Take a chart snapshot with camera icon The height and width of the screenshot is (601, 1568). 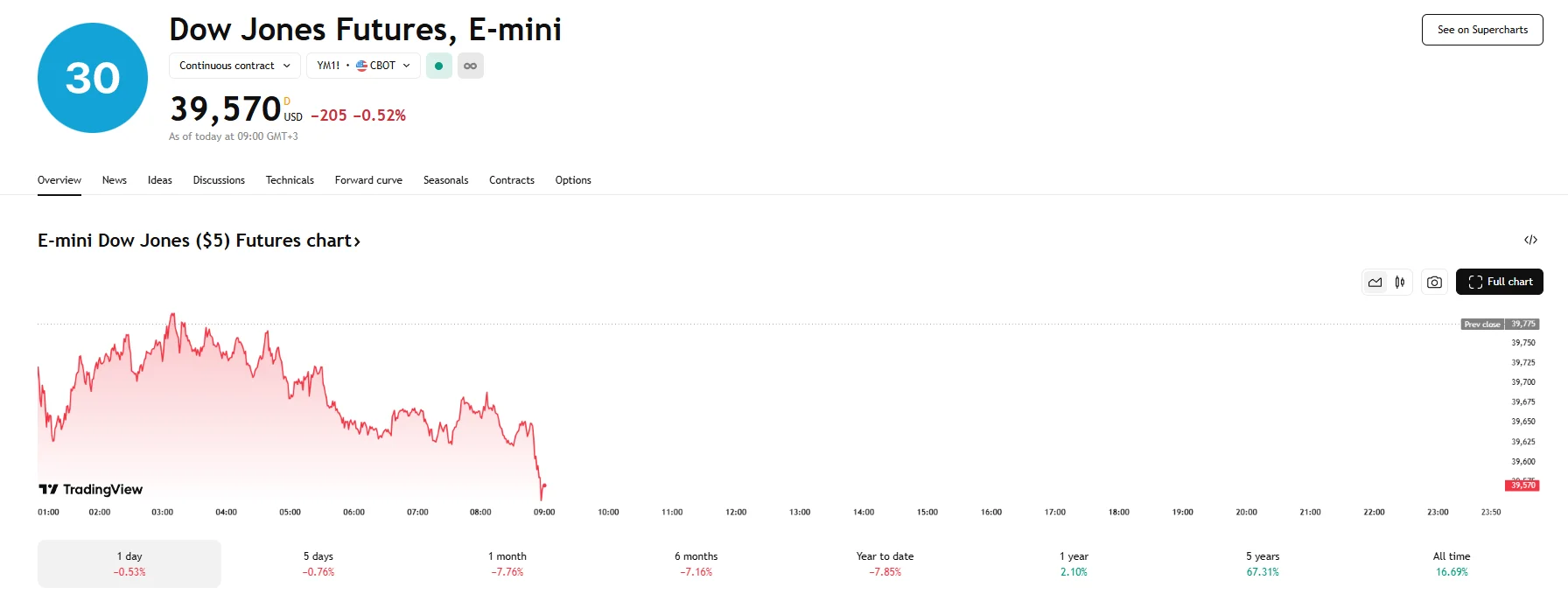point(1434,282)
